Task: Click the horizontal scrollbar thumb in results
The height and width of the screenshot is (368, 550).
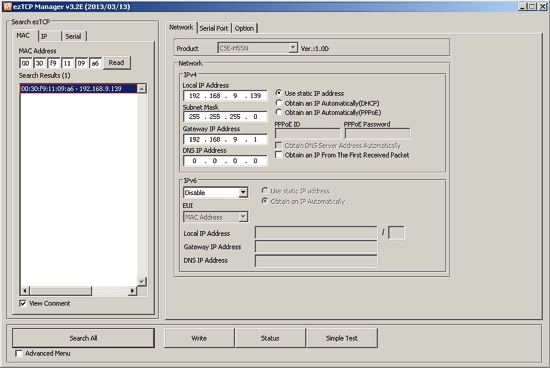Action: pyautogui.click(x=61, y=290)
